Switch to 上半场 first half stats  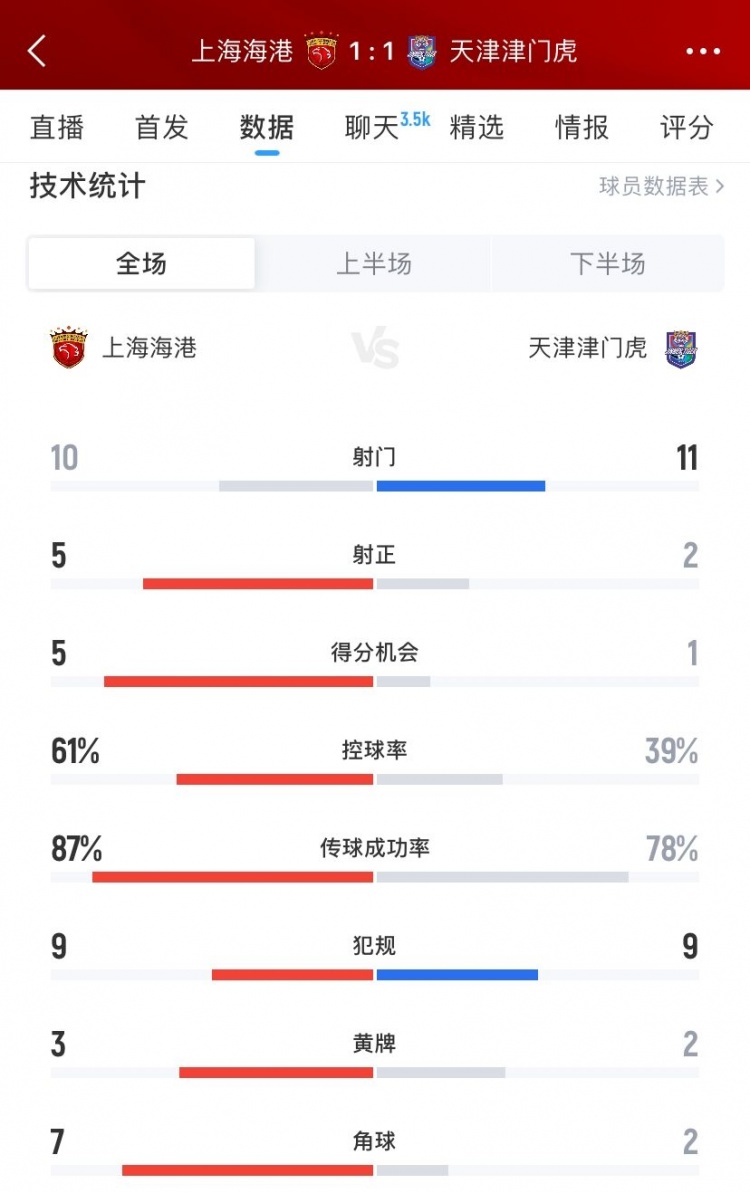point(374,264)
